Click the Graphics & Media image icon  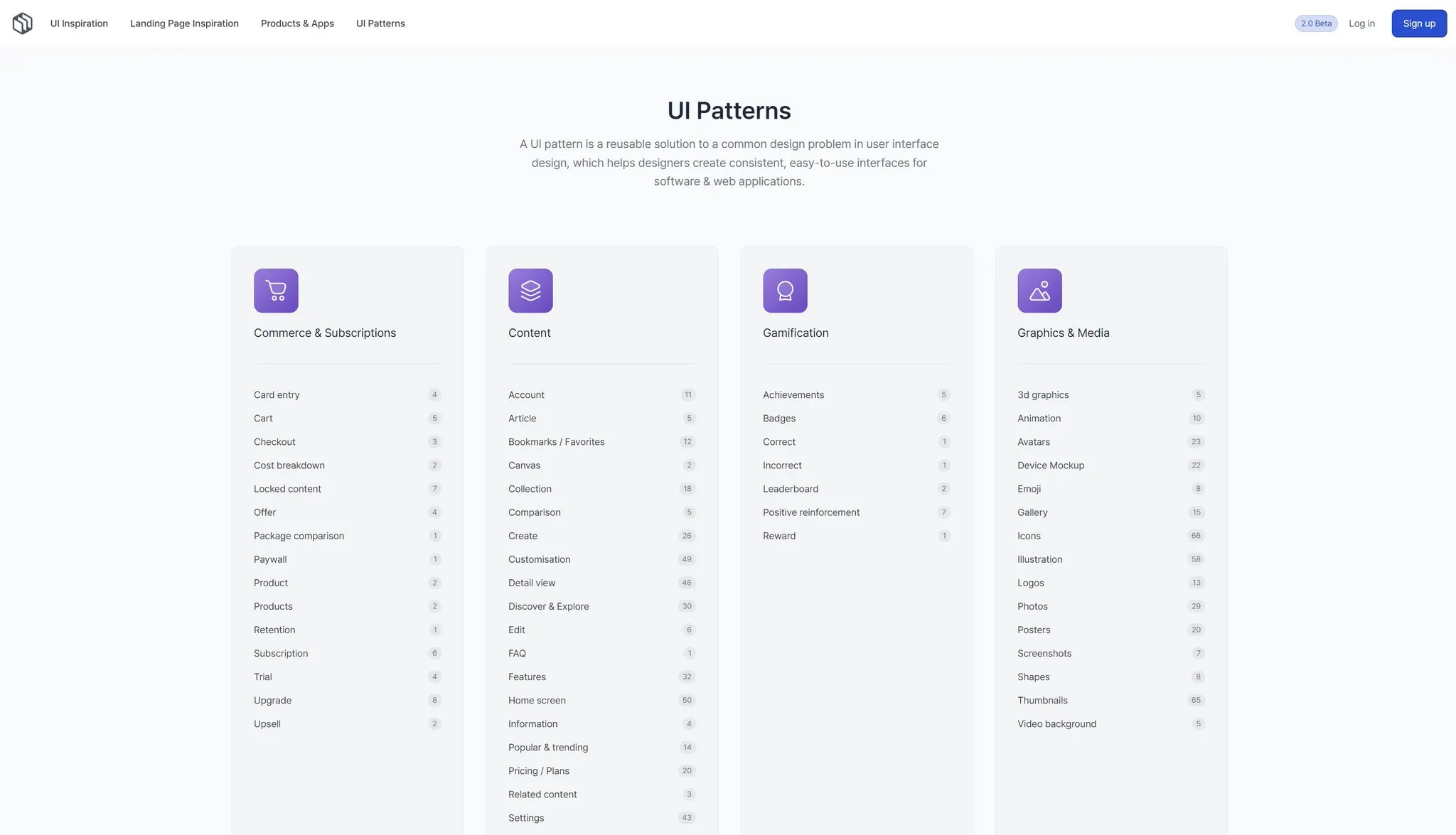point(1039,291)
